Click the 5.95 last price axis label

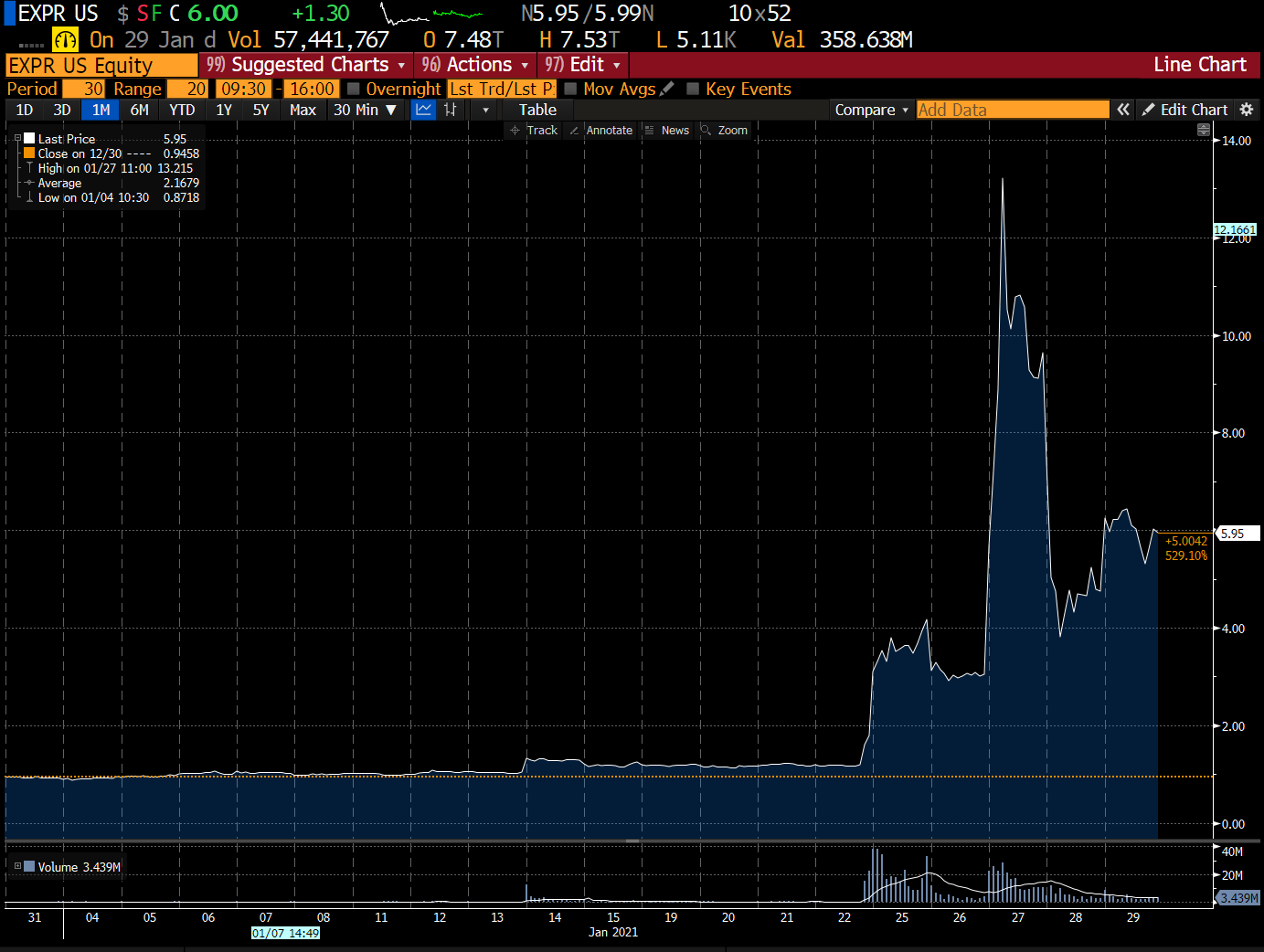(1237, 534)
